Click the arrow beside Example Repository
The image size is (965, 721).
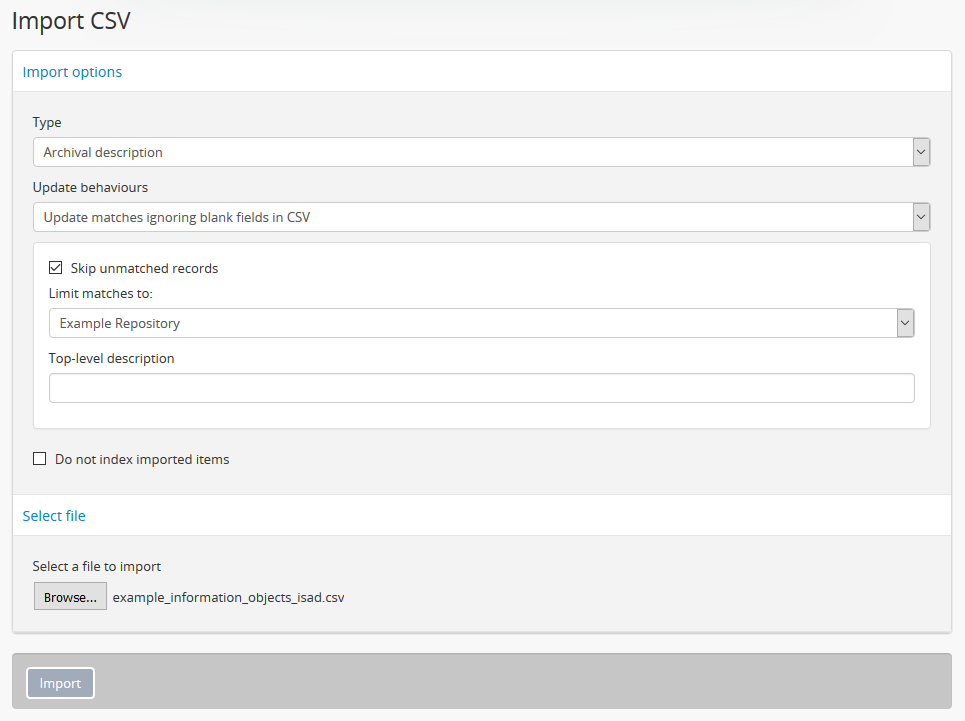(905, 323)
